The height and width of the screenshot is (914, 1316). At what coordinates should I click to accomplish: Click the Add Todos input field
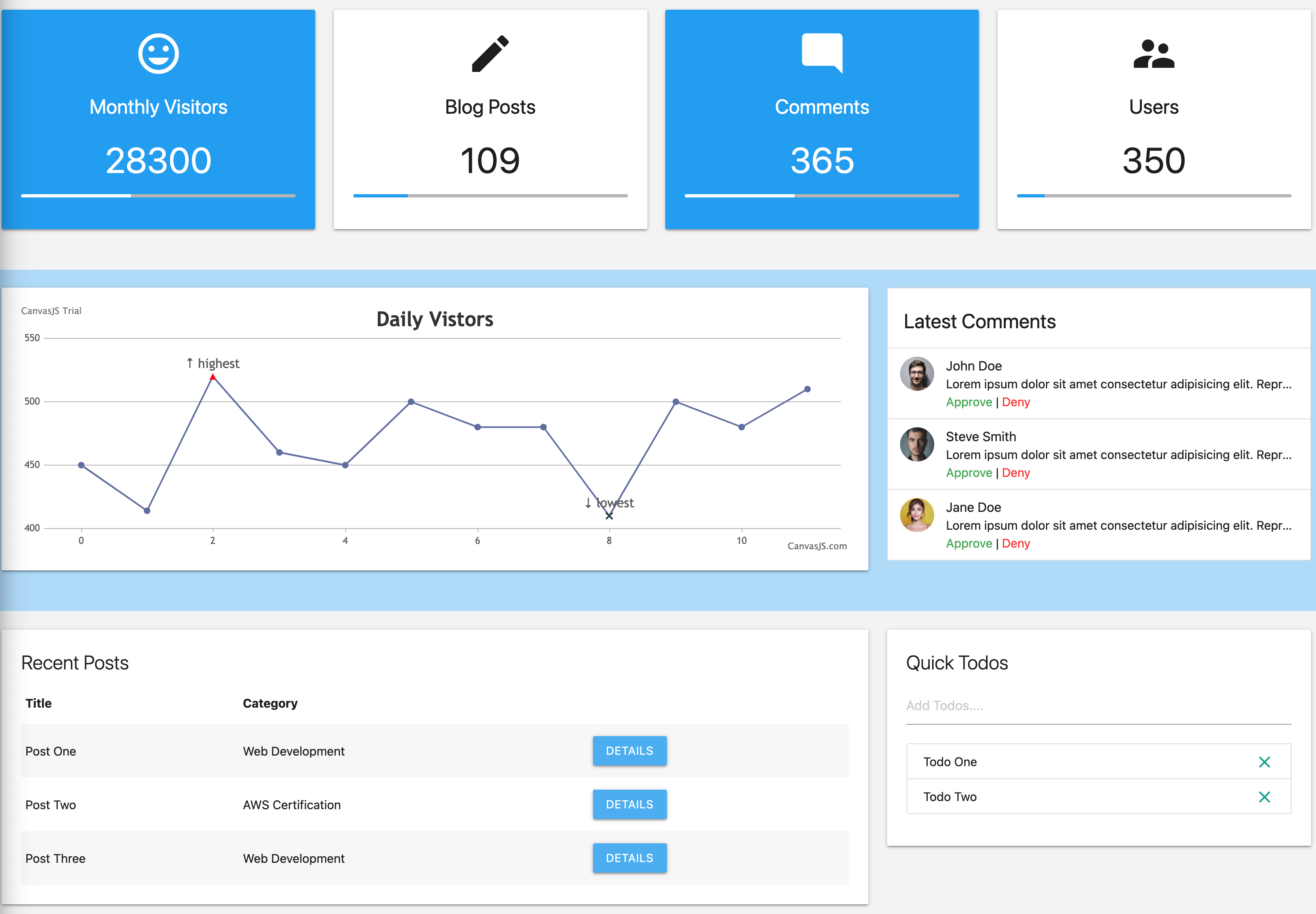[x=1098, y=706]
